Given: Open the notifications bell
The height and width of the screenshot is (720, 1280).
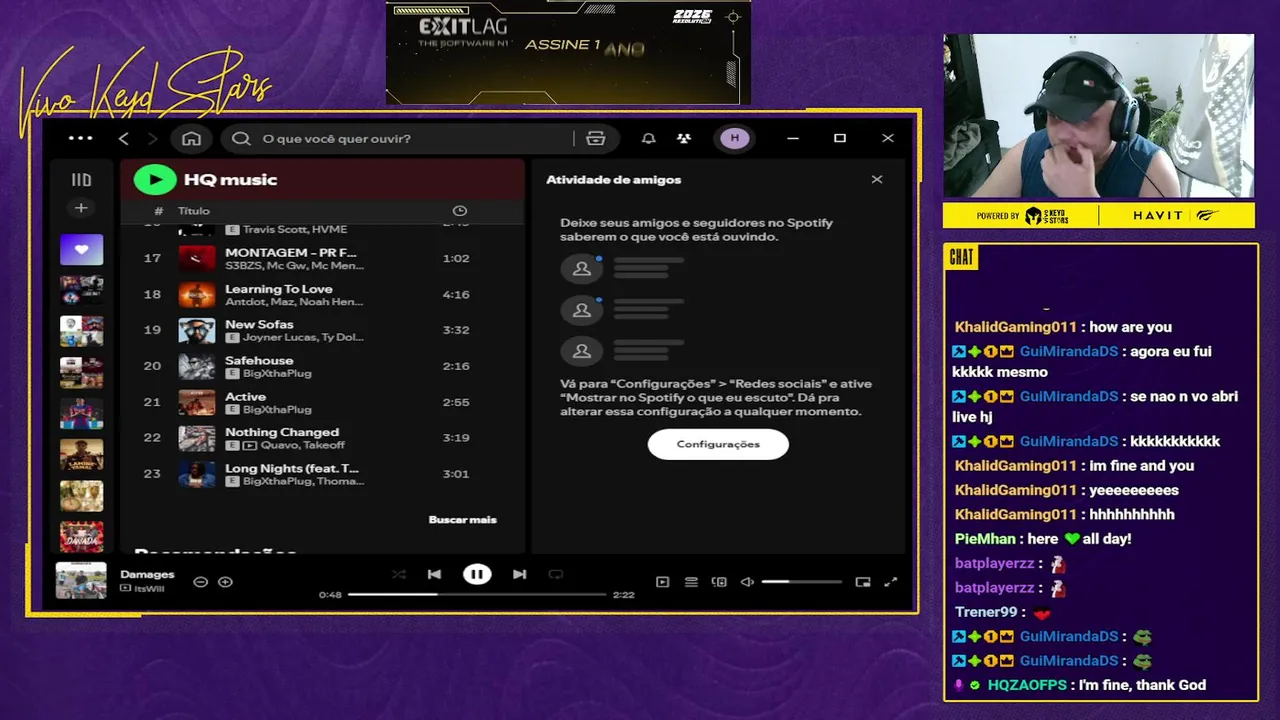Looking at the screenshot, I should pyautogui.click(x=649, y=139).
